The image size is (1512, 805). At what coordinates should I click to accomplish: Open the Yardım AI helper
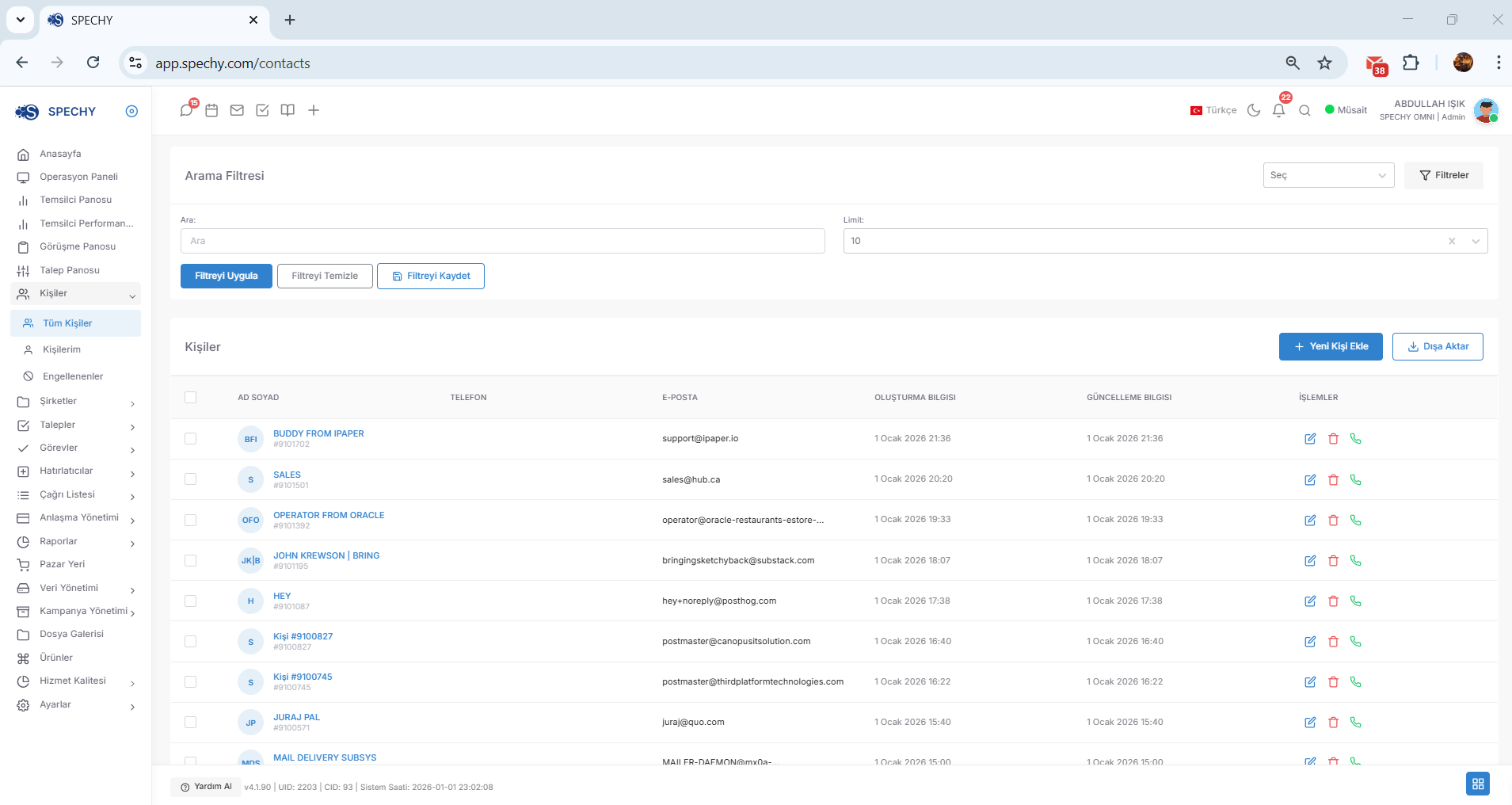pos(206,787)
